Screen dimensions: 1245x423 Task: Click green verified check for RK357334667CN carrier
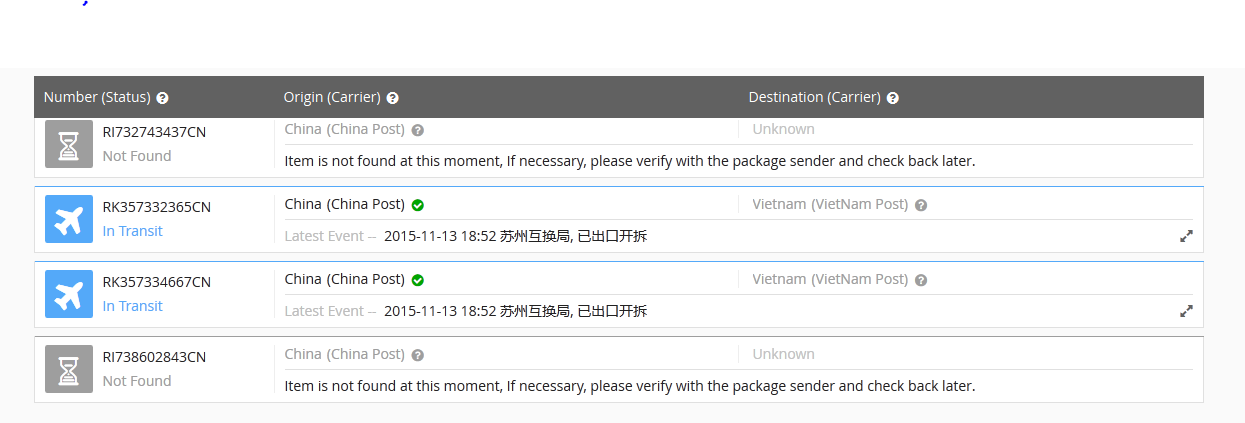pos(418,280)
